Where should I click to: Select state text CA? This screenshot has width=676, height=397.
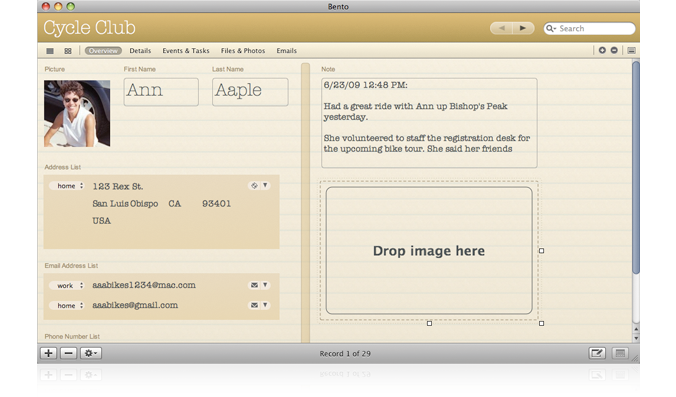175,203
